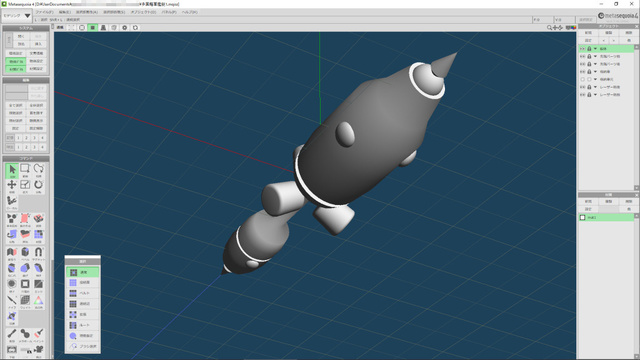Select the Bone tool
Screen dimensions: 640x360
click(12, 335)
